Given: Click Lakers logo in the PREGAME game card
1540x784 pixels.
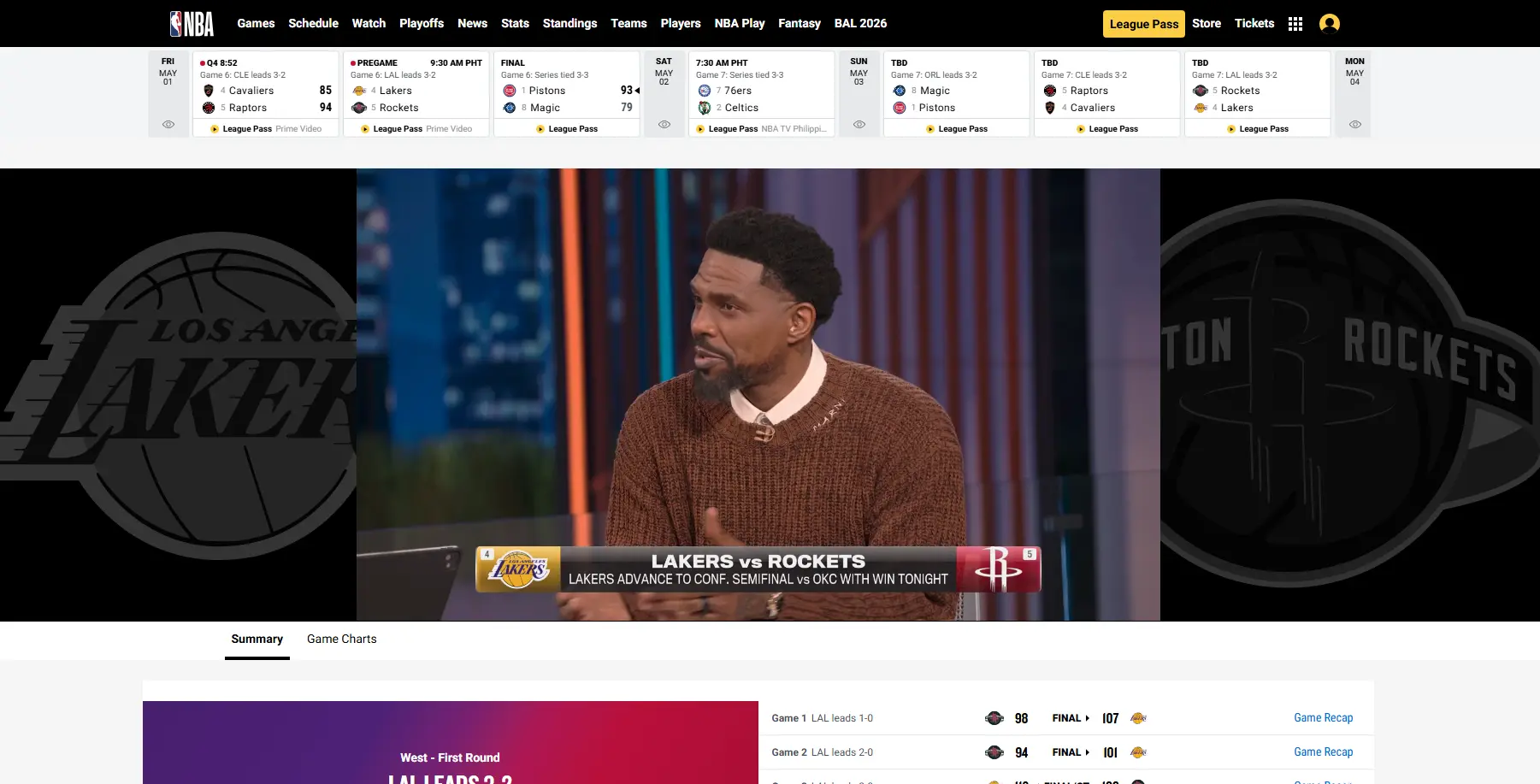Looking at the screenshot, I should click(359, 91).
